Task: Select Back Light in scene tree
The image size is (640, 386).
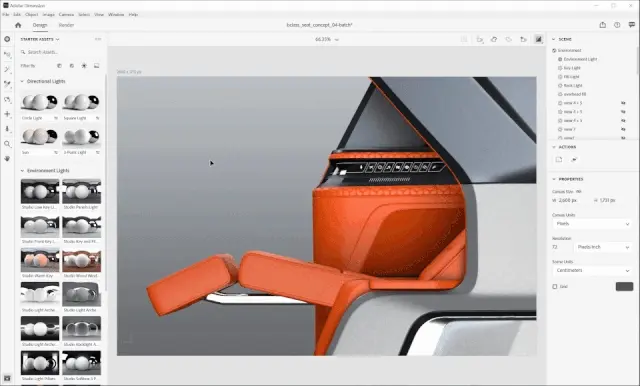Action: tap(573, 85)
